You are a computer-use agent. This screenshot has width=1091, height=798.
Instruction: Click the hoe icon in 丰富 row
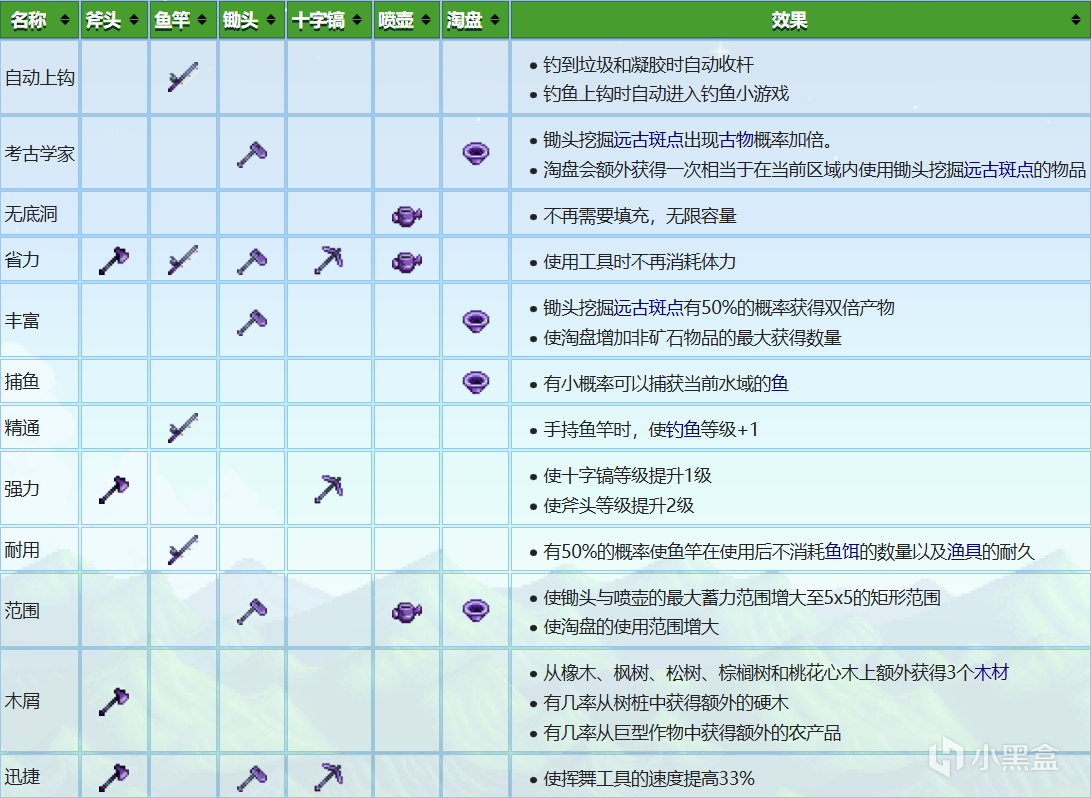point(252,322)
